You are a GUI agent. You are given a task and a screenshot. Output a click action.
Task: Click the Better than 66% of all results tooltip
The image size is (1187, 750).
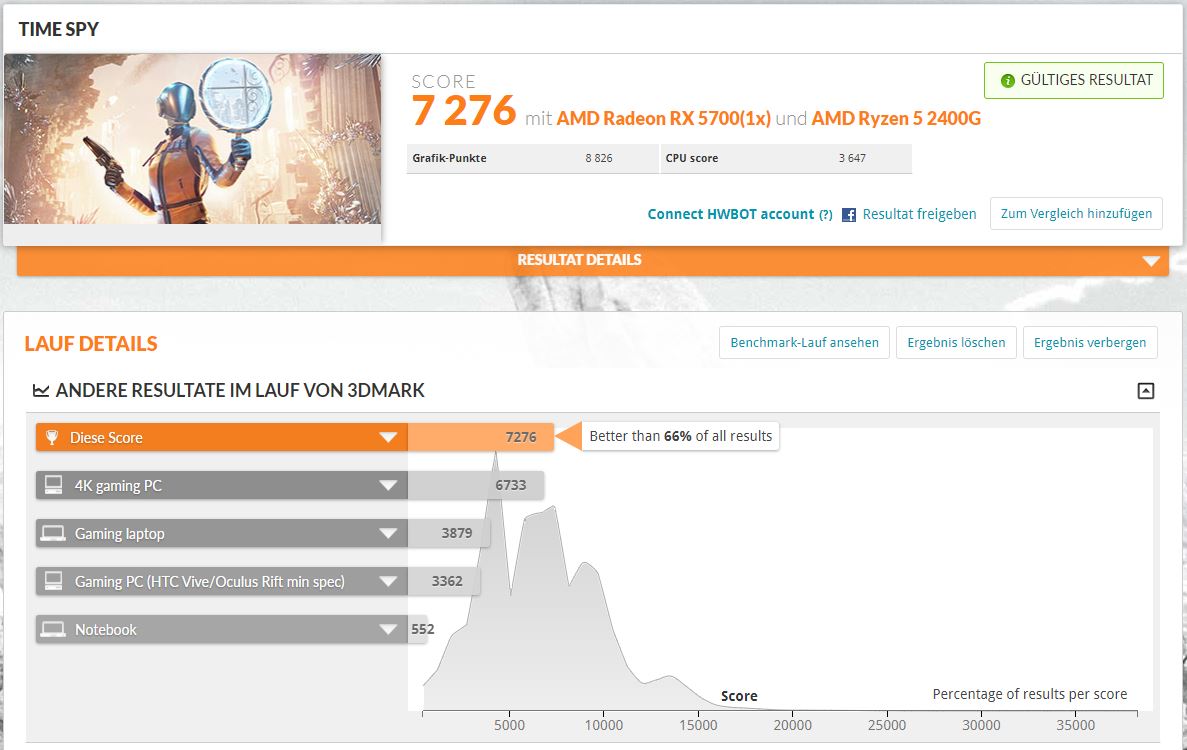681,436
